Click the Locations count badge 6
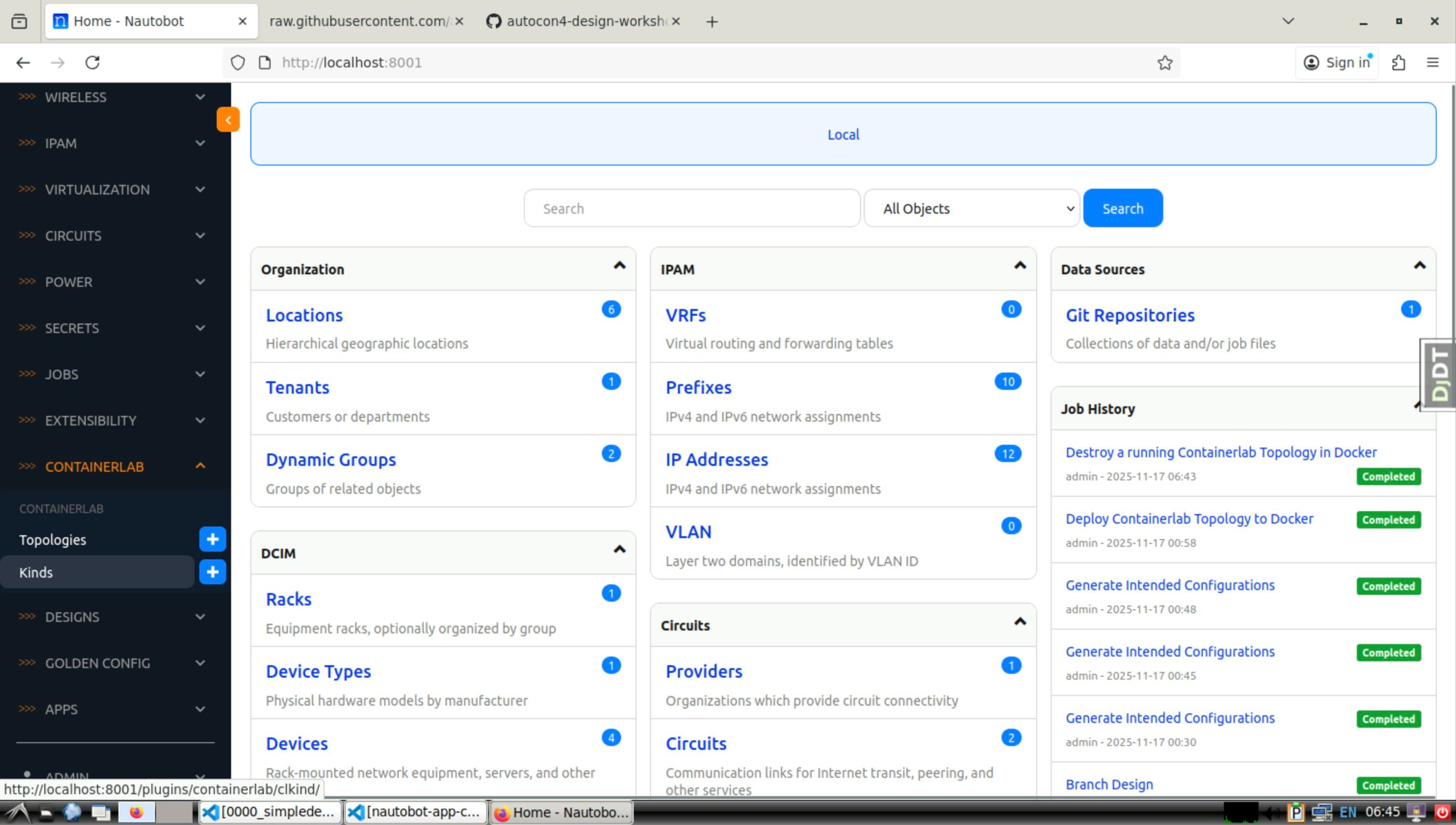Viewport: 1456px width, 825px height. [611, 309]
